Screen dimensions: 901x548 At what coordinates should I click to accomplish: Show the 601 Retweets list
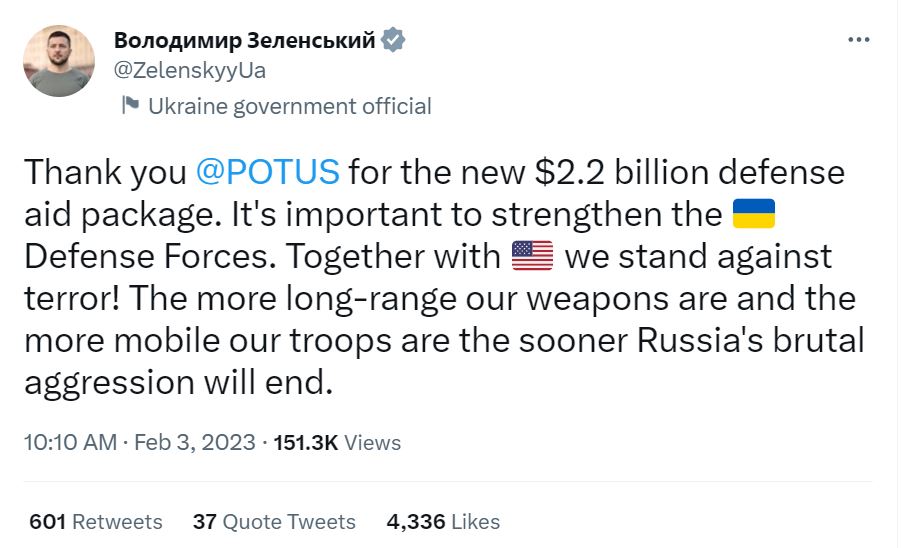coord(96,521)
